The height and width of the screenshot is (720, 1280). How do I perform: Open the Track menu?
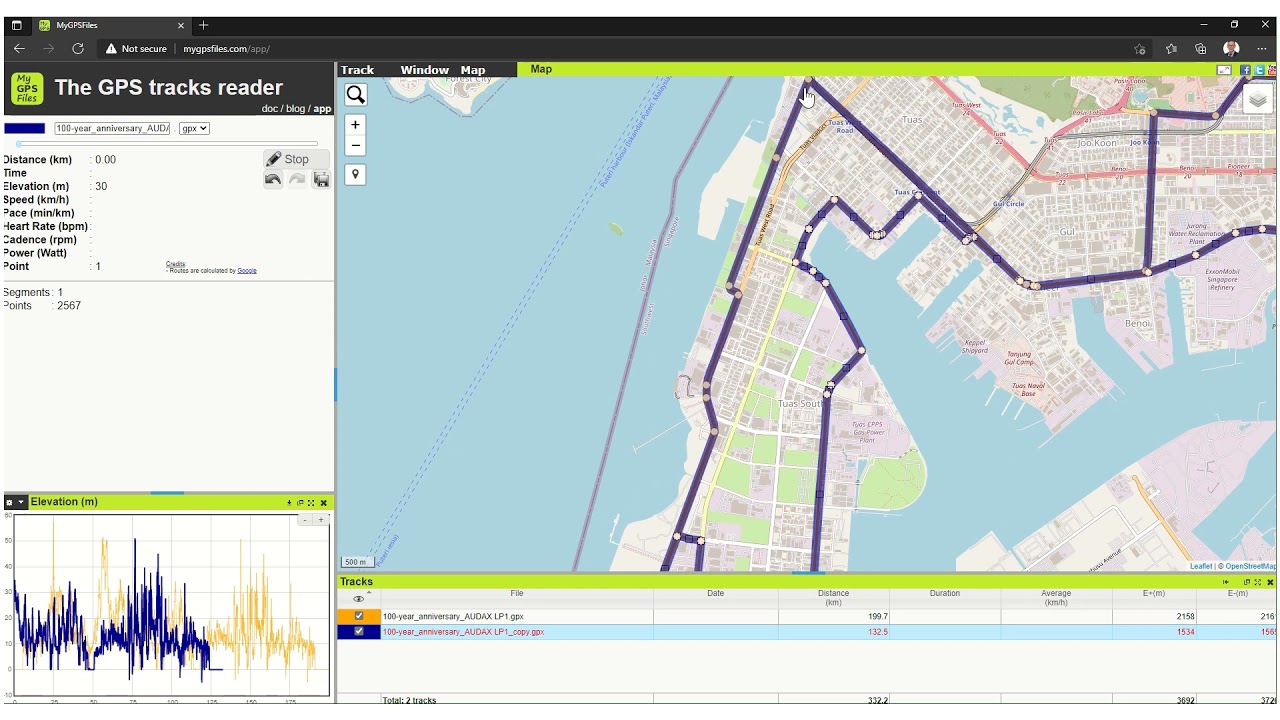(357, 70)
